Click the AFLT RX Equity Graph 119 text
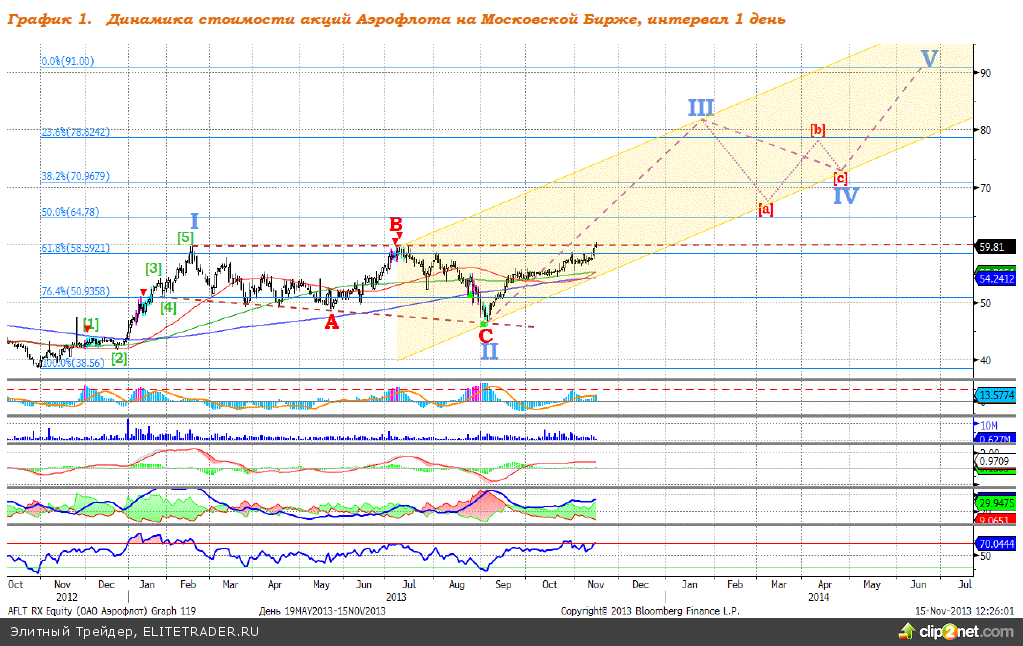The width and height of the screenshot is (1023, 646). 101,611
